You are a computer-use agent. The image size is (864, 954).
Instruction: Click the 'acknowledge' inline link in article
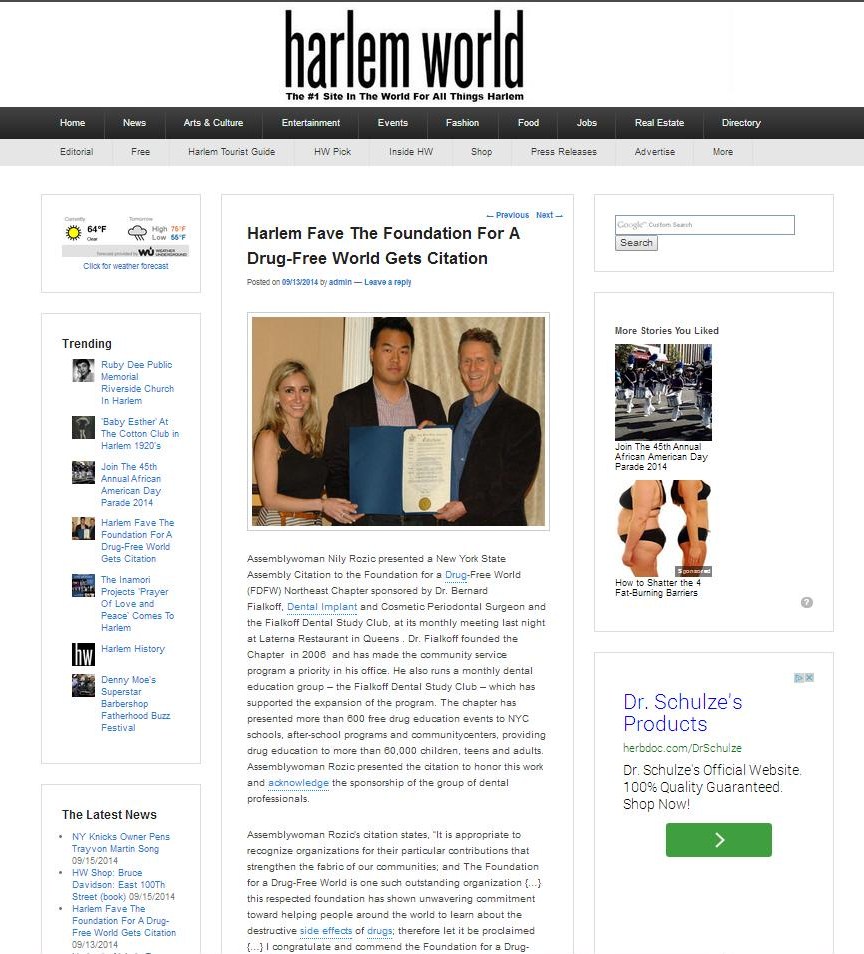pos(298,783)
